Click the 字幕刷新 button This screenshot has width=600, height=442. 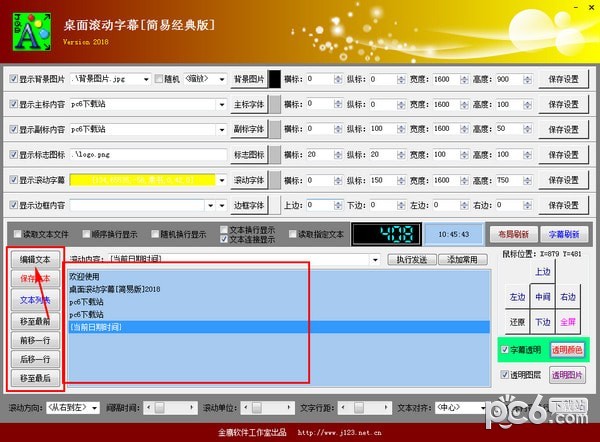pyautogui.click(x=564, y=234)
